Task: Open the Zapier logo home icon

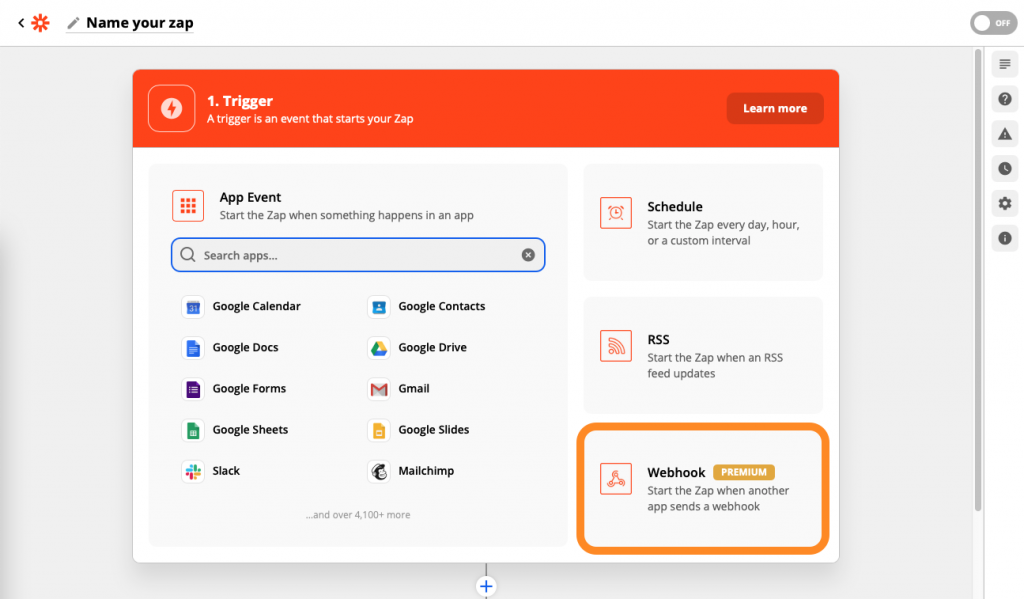Action: 40,23
